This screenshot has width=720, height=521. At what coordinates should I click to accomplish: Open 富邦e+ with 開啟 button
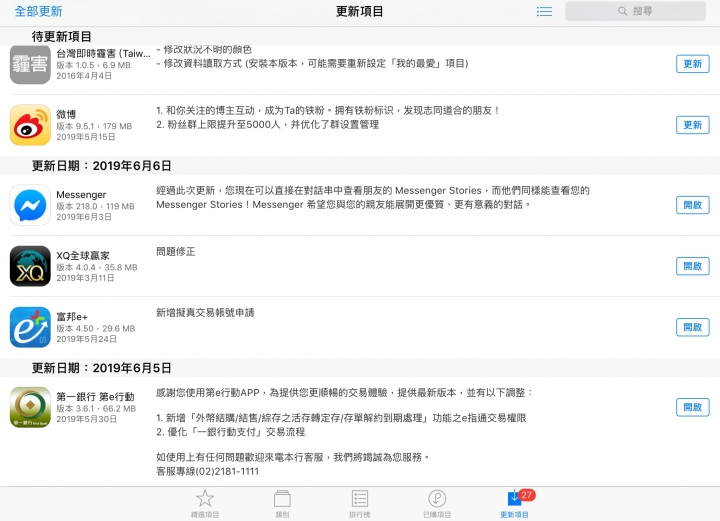692,327
